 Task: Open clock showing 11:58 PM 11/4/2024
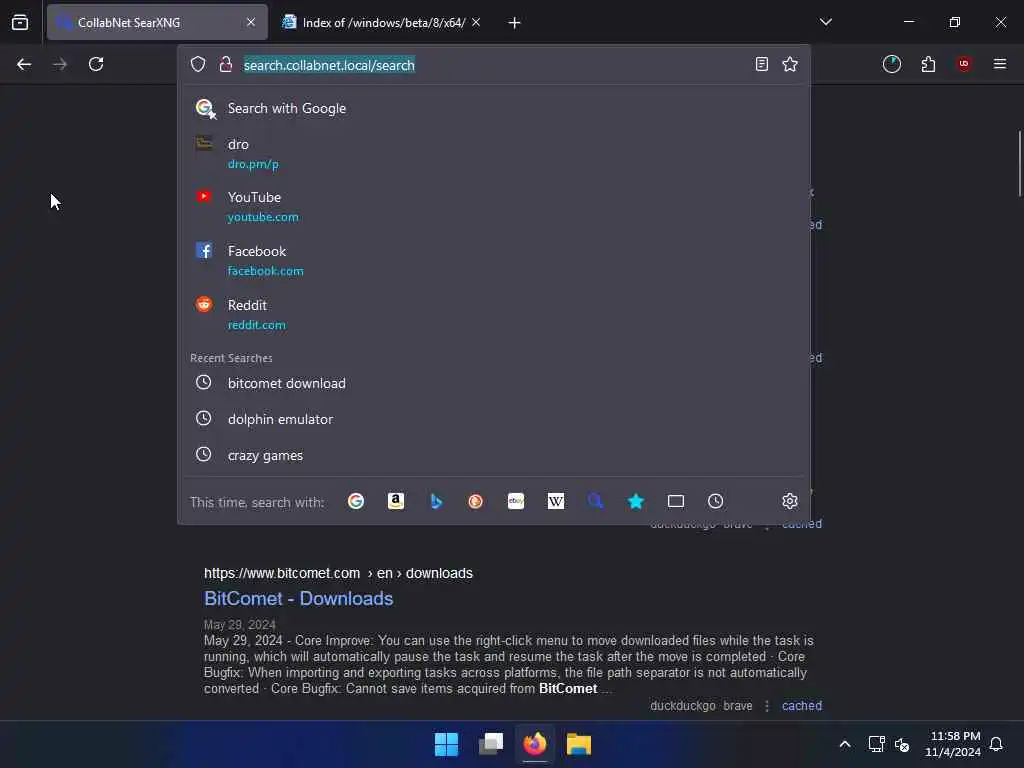coord(953,744)
